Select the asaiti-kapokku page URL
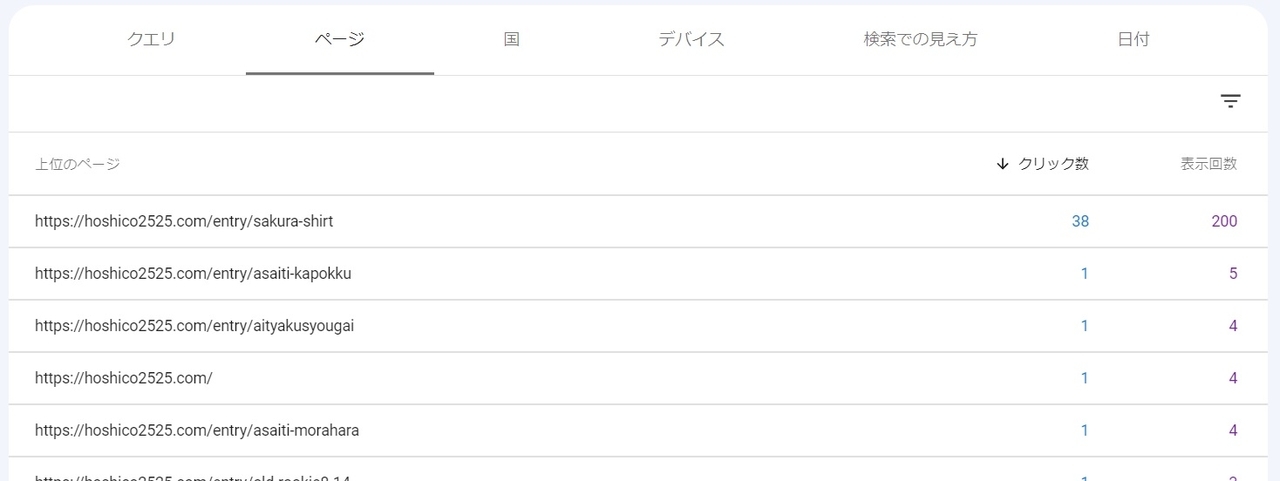Viewport: 1280px width, 481px height. 193,273
